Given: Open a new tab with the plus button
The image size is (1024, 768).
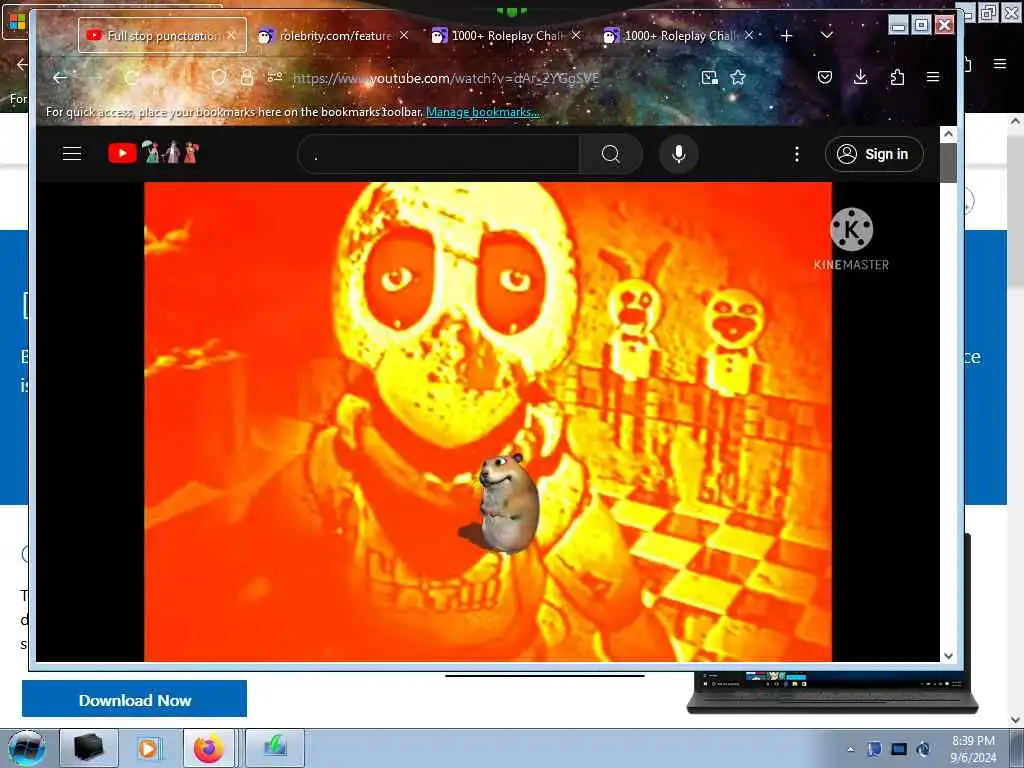Looking at the screenshot, I should click(x=786, y=36).
